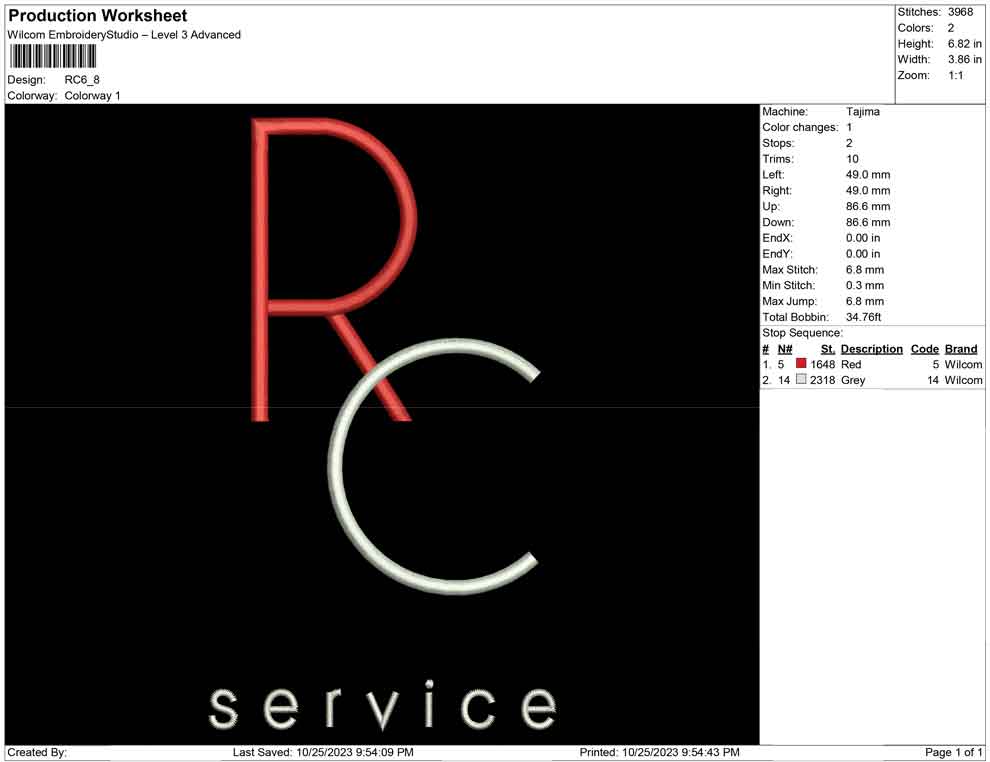Click the Color changes entry
This screenshot has height=762, width=990.
(798, 127)
